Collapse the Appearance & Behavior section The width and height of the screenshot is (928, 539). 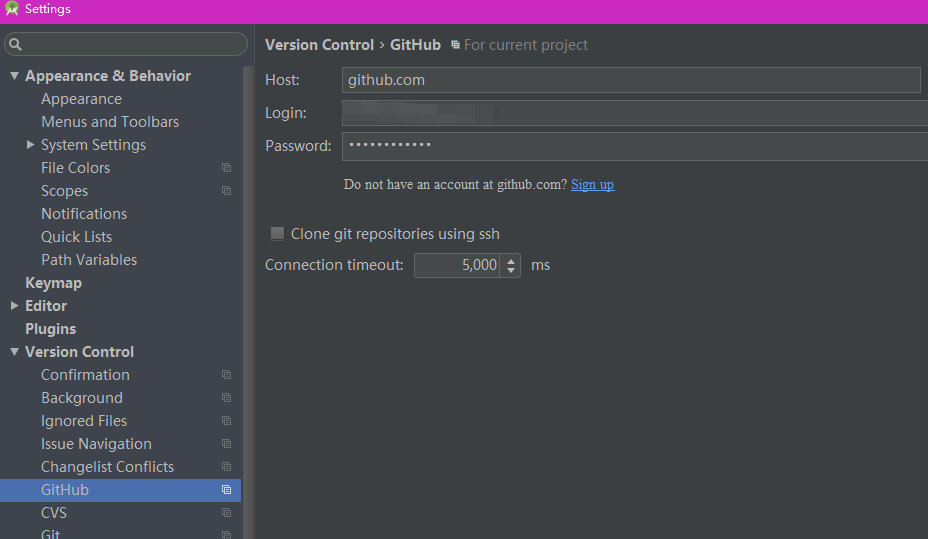[14, 76]
